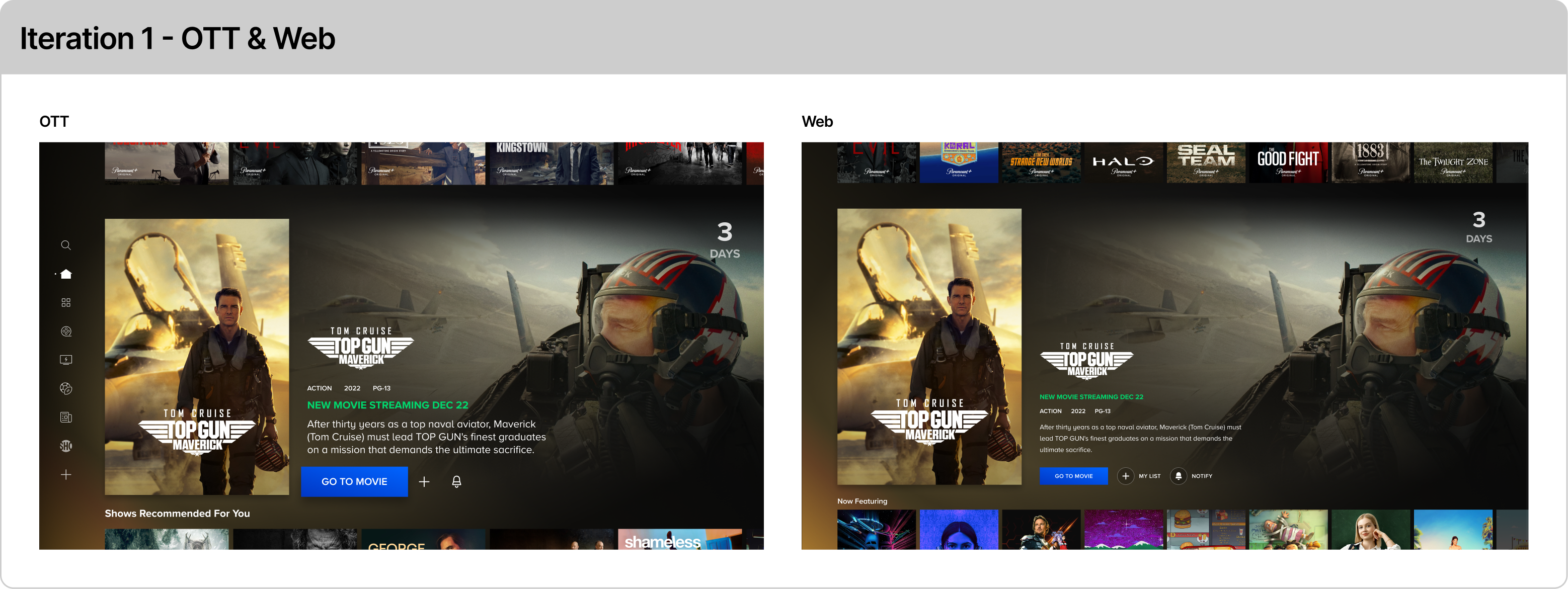Open Showtime SHO icon in sidebar

[66, 446]
